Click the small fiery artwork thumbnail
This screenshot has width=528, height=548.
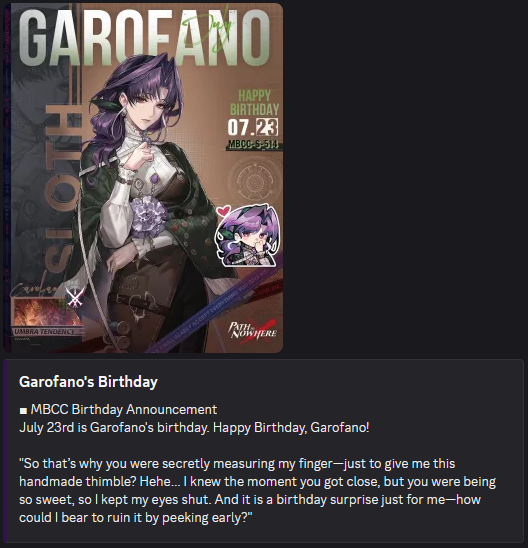point(45,312)
